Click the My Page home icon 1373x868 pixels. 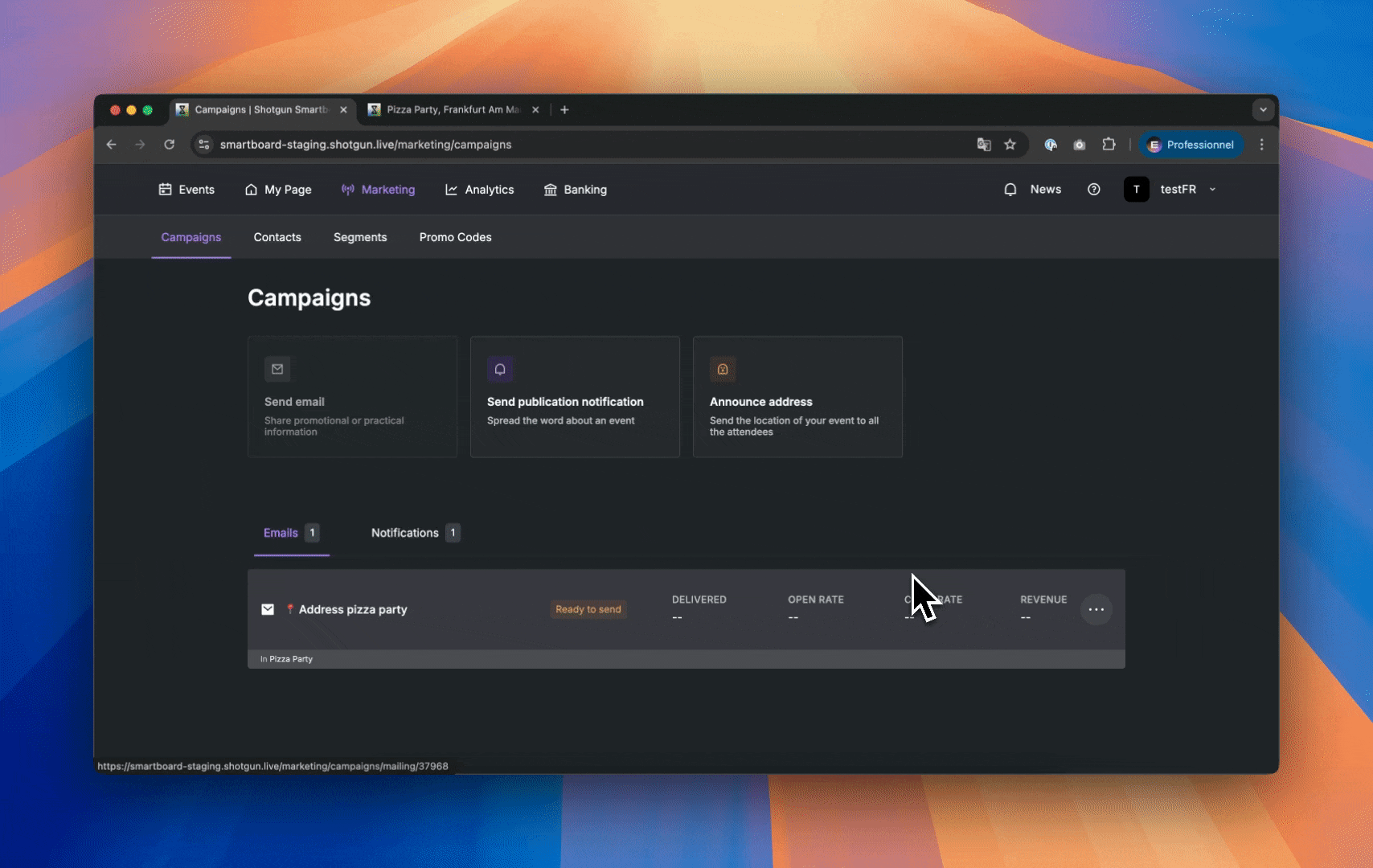point(251,190)
